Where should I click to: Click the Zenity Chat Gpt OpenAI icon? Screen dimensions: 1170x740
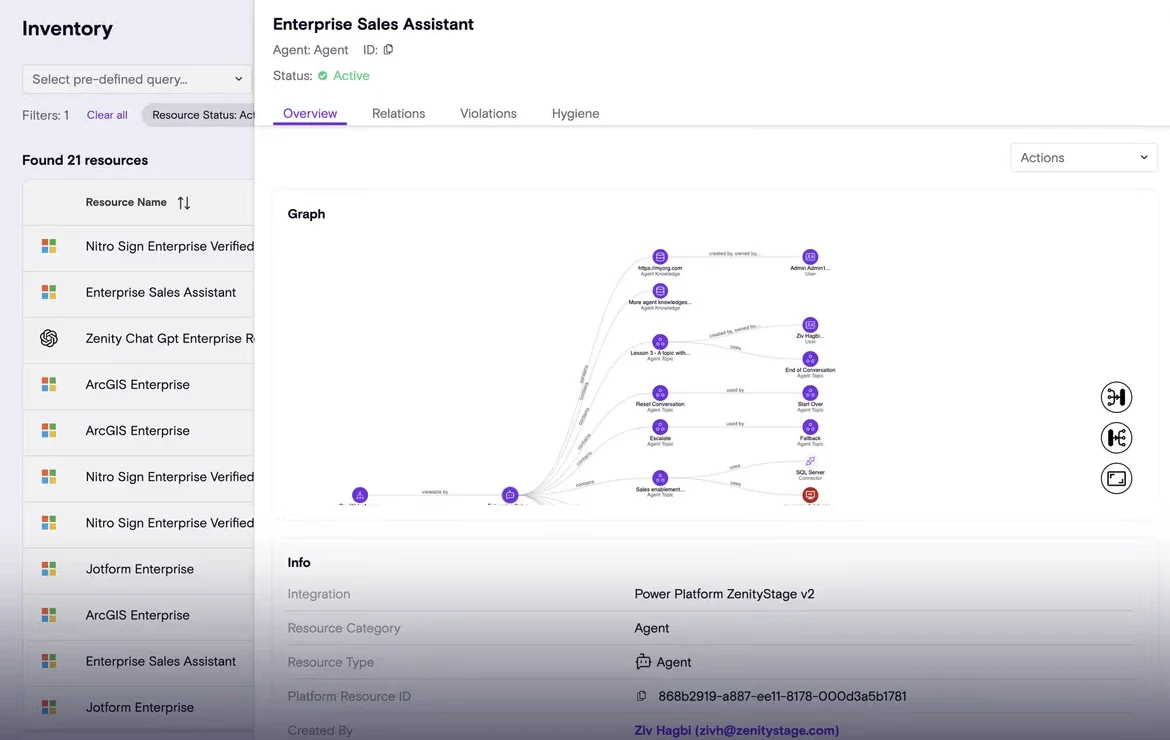49,338
